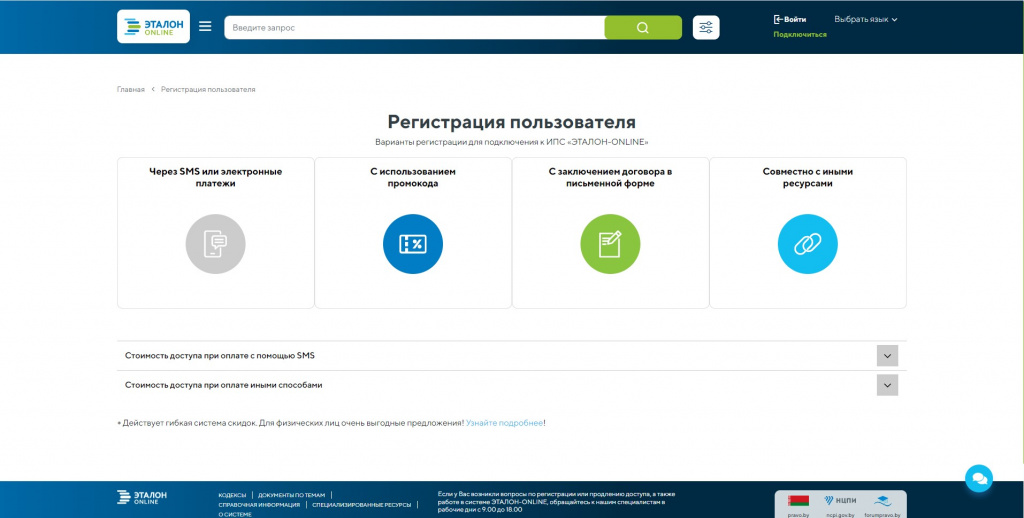Open the search filter settings icon
Screen dimensions: 1024x518
(706, 27)
